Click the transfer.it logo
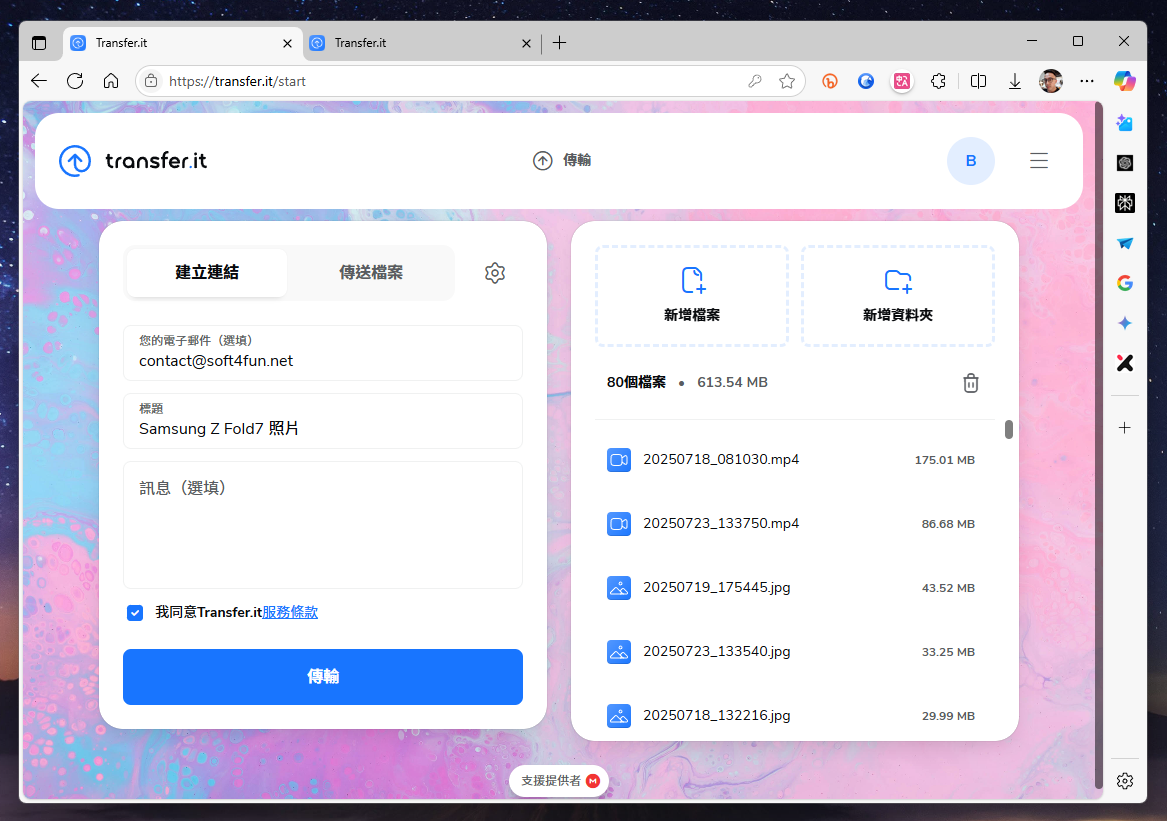Screen dimensions: 1167x821 133,161
